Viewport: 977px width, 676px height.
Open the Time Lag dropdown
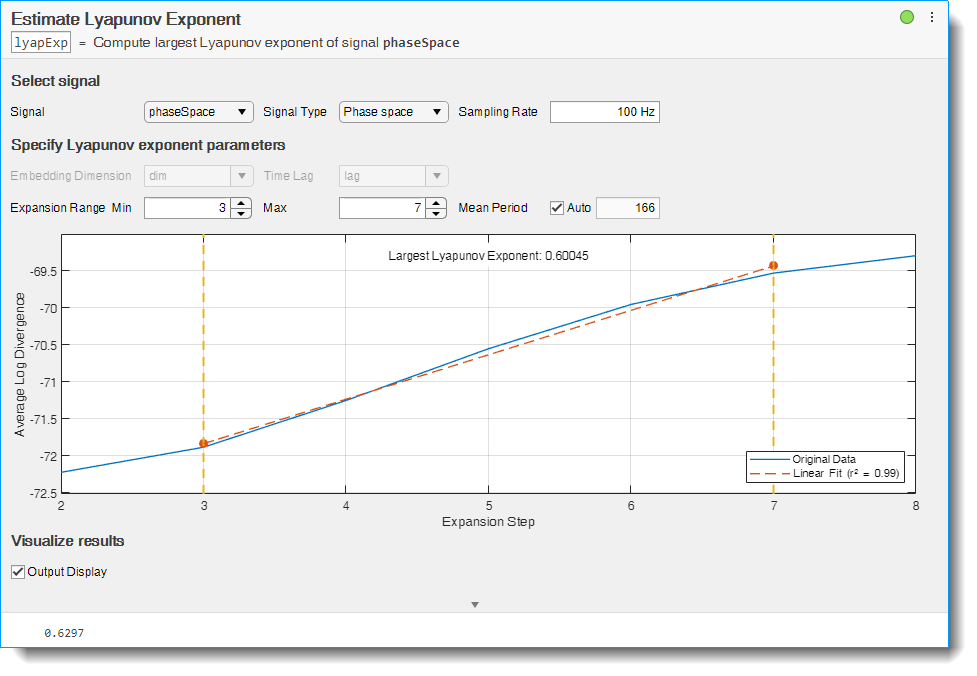(392, 175)
